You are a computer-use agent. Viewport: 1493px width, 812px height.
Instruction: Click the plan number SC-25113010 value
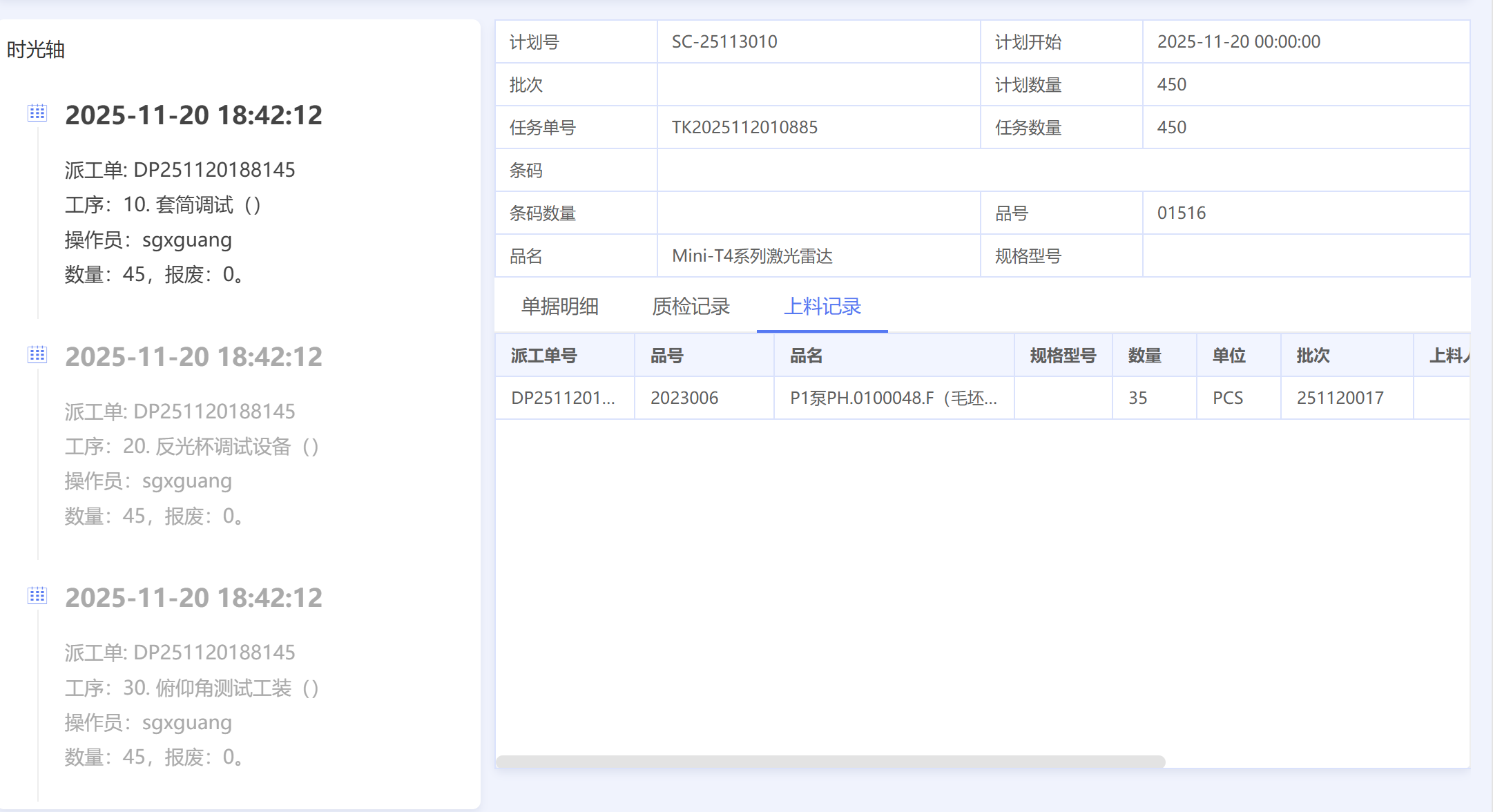(x=724, y=41)
